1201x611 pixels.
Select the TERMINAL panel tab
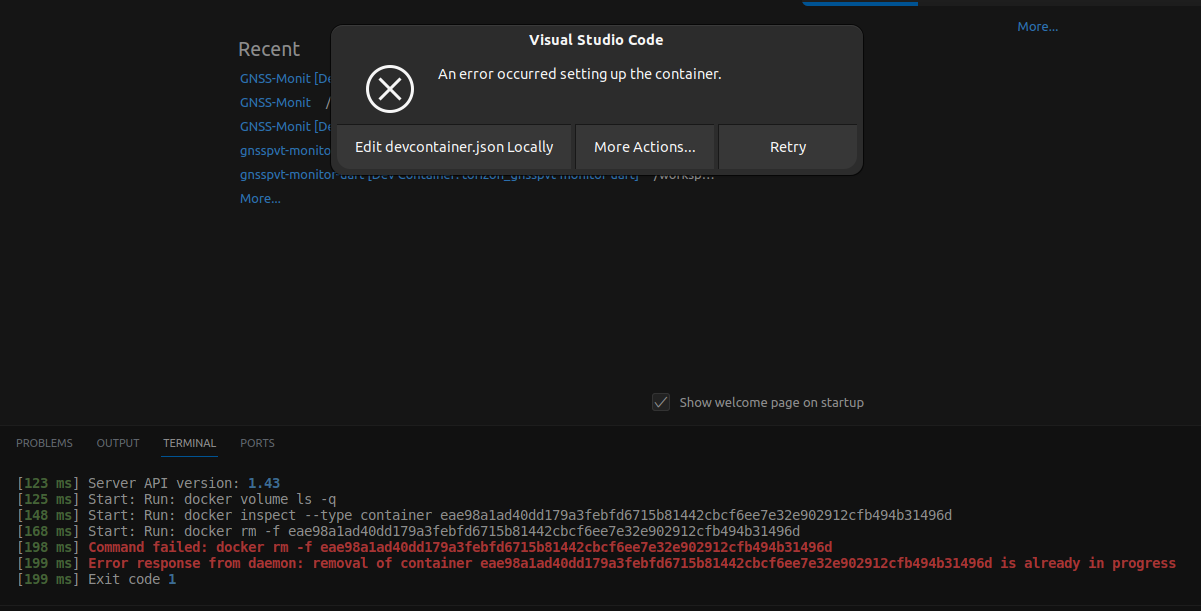tap(190, 443)
